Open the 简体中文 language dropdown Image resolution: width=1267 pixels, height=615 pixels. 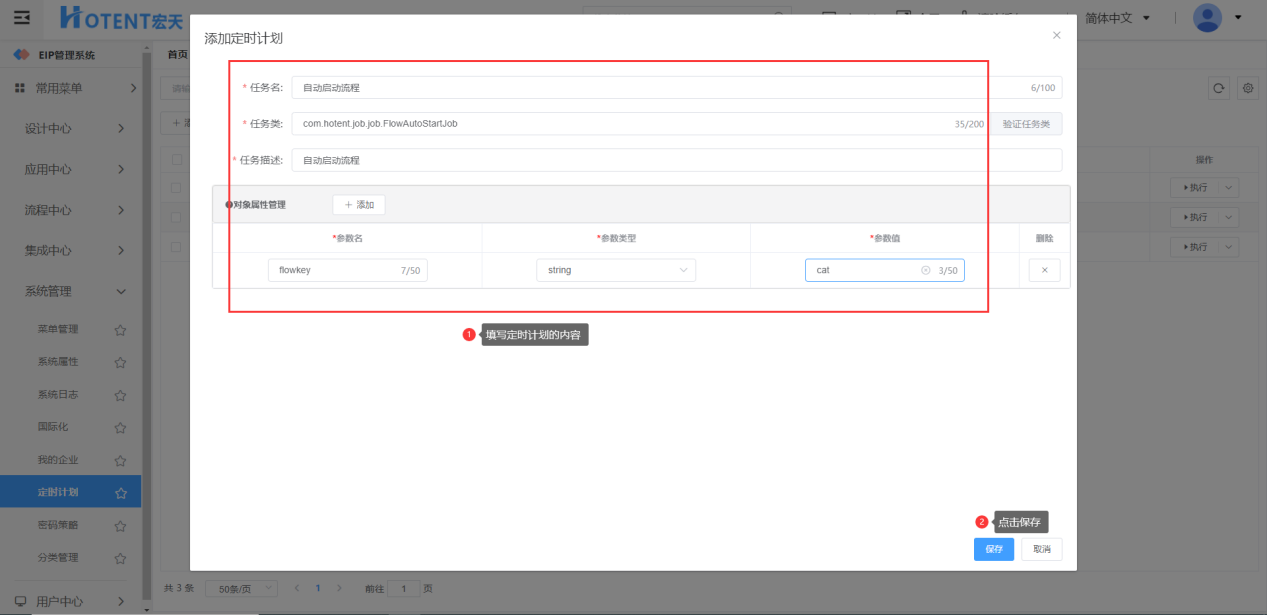coord(1118,17)
